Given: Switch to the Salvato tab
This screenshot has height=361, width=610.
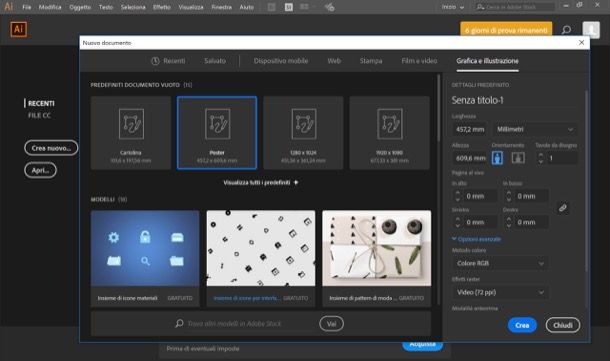Looking at the screenshot, I should (x=215, y=61).
